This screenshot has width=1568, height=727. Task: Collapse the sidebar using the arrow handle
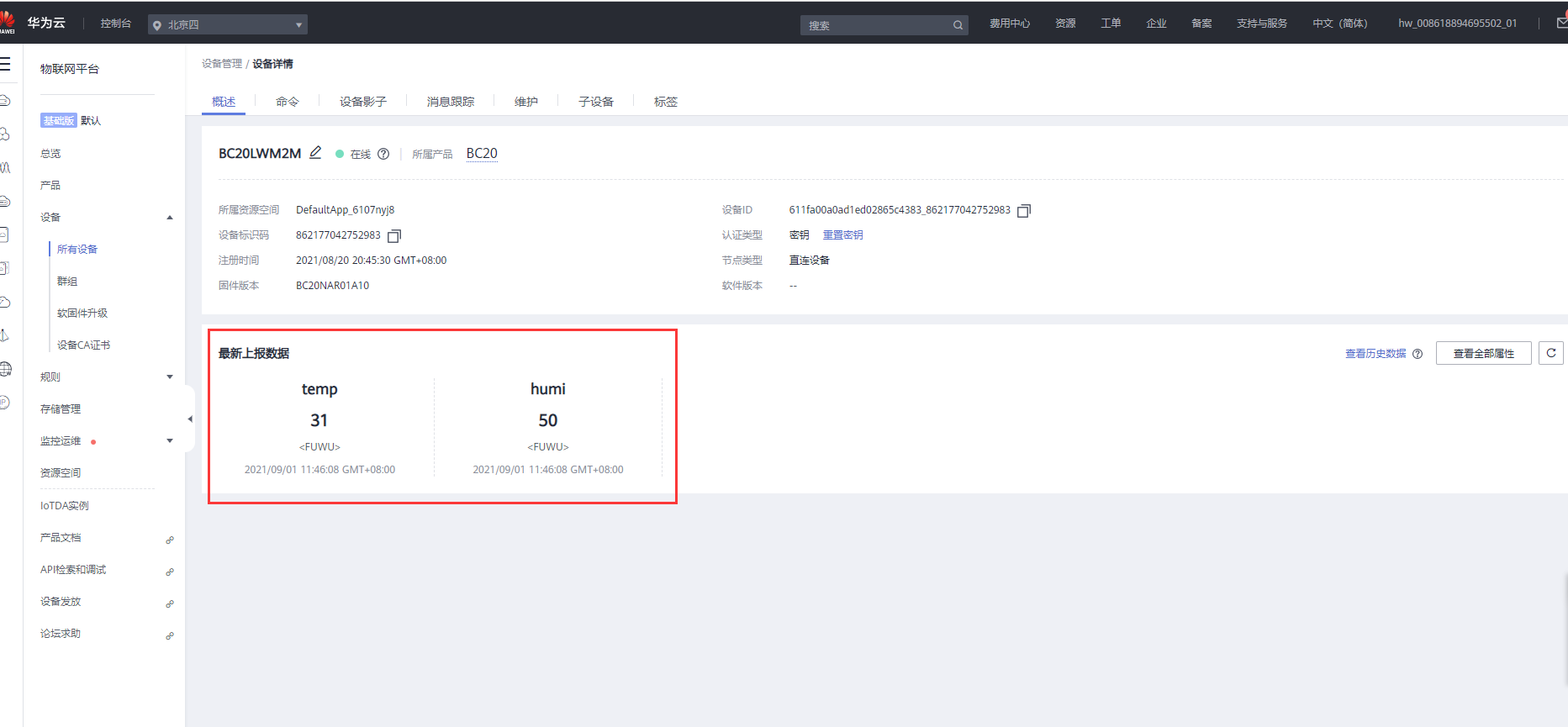tap(190, 419)
